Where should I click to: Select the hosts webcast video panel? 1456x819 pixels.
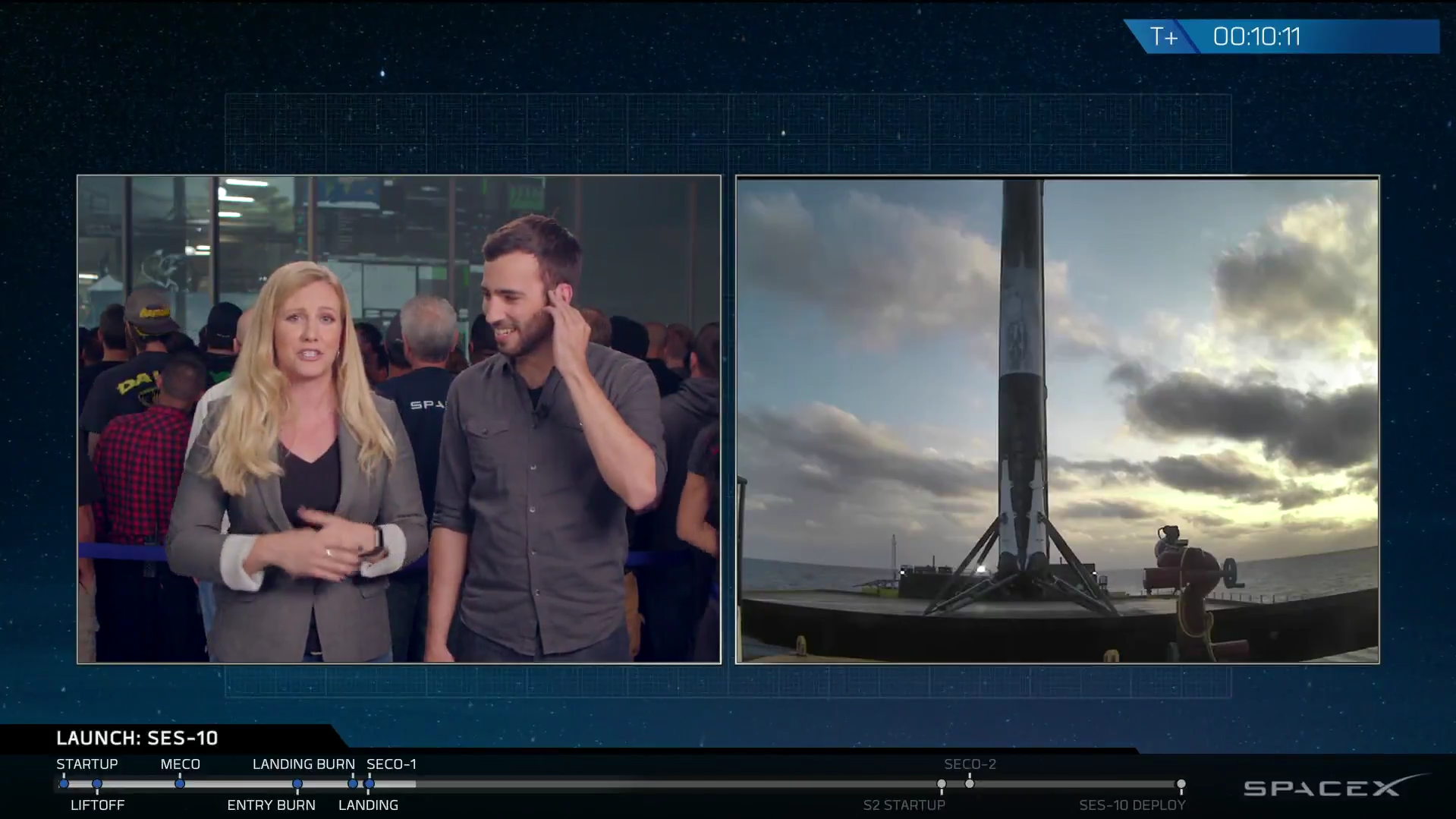pyautogui.click(x=398, y=419)
